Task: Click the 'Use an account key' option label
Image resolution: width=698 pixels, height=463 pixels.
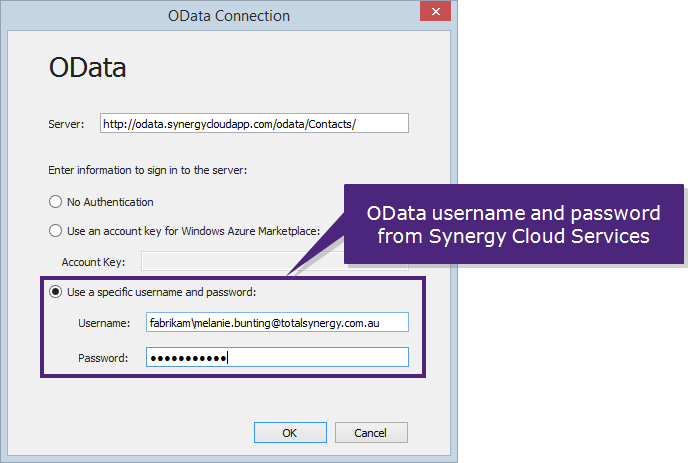Action: 193,231
